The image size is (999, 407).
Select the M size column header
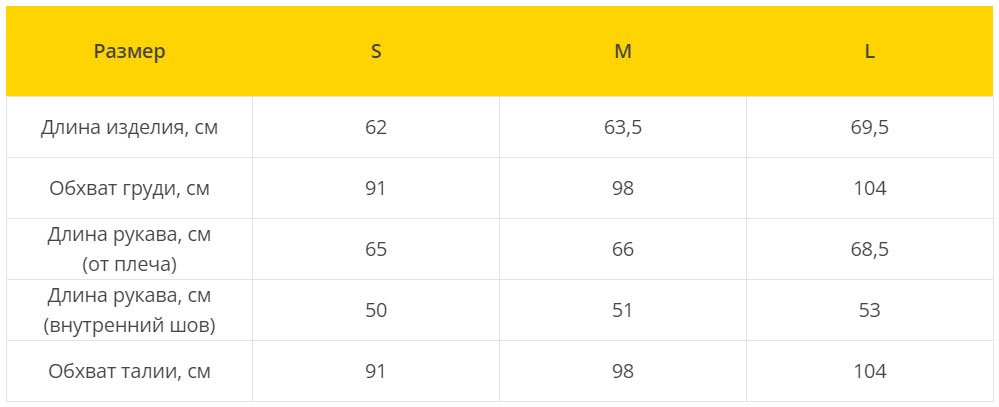point(622,52)
